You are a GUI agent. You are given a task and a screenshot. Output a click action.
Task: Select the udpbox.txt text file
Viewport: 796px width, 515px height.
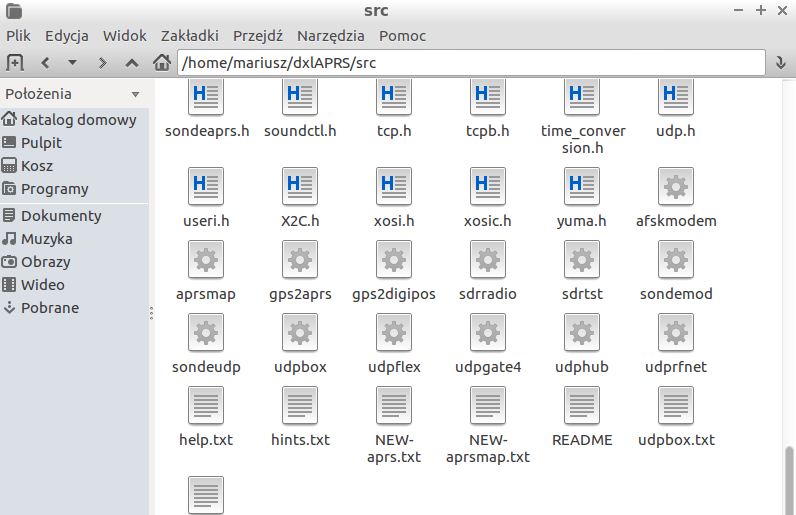tap(676, 417)
